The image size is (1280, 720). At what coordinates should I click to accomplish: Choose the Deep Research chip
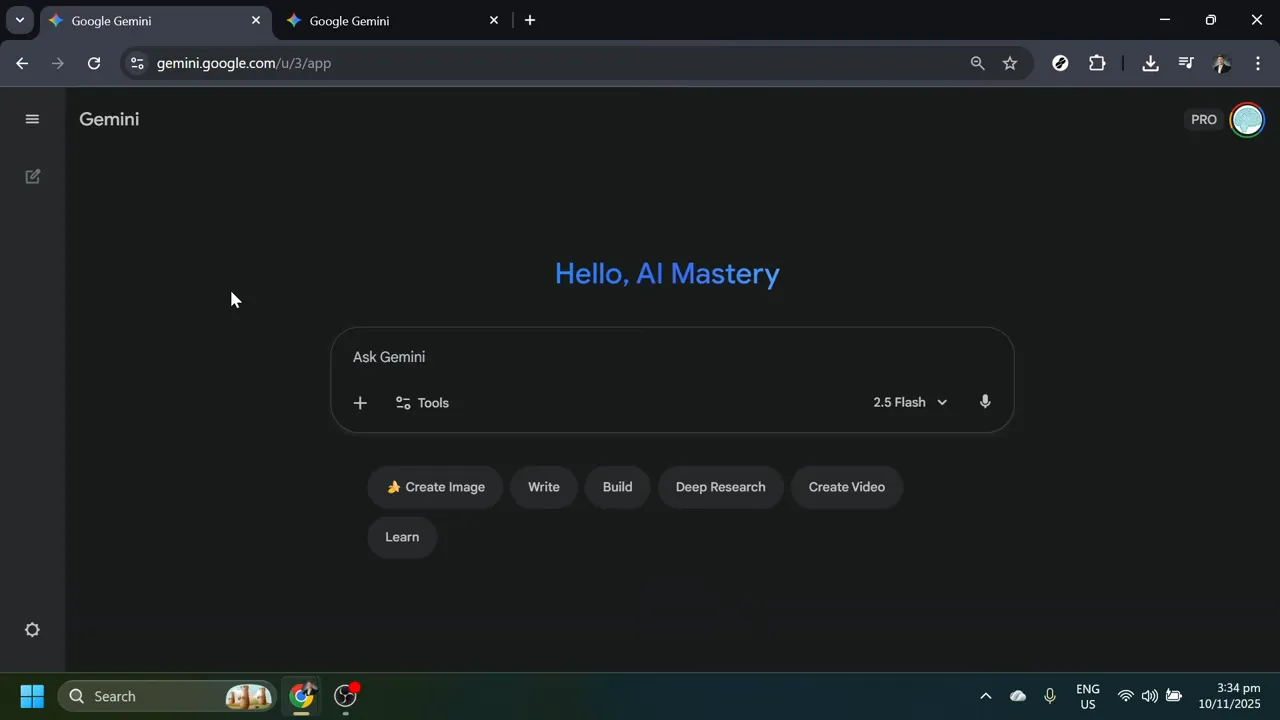click(720, 487)
